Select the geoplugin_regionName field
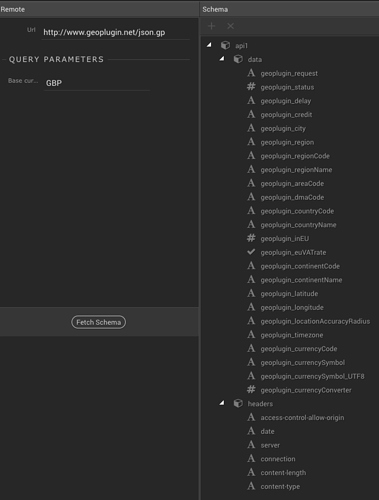This screenshot has height=500, width=379. [x=296, y=170]
